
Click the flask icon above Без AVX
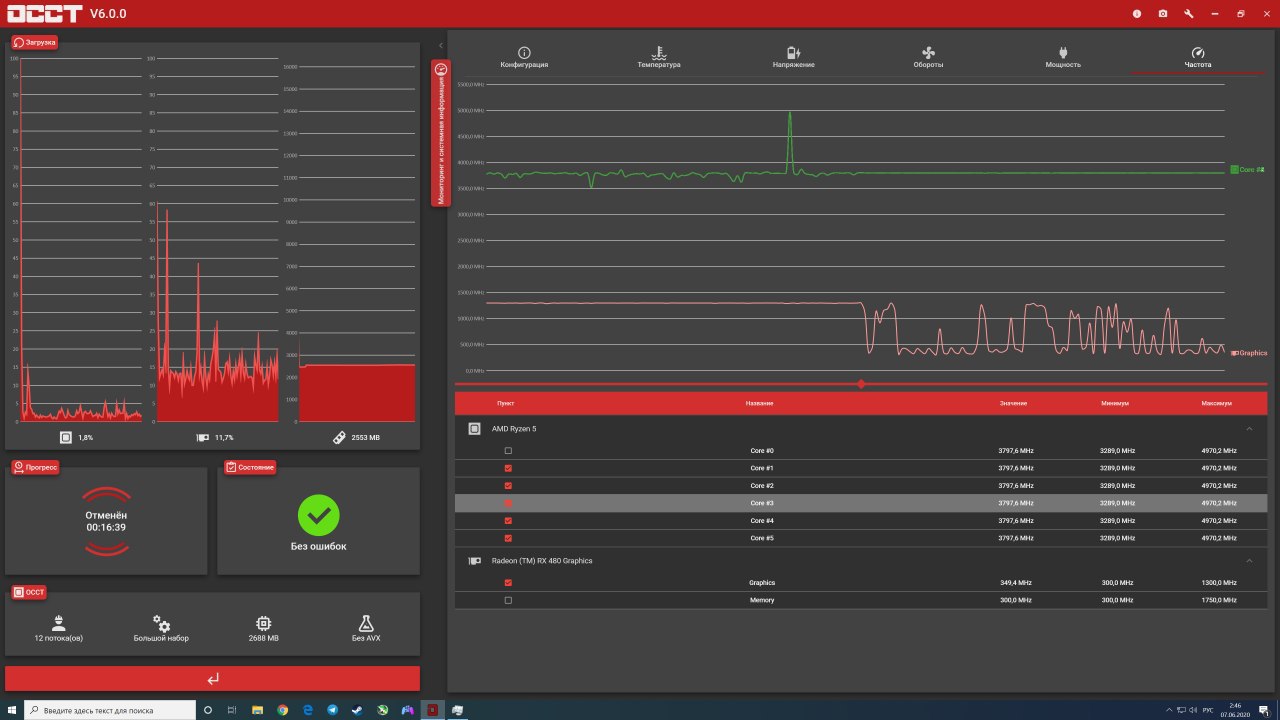(365, 622)
